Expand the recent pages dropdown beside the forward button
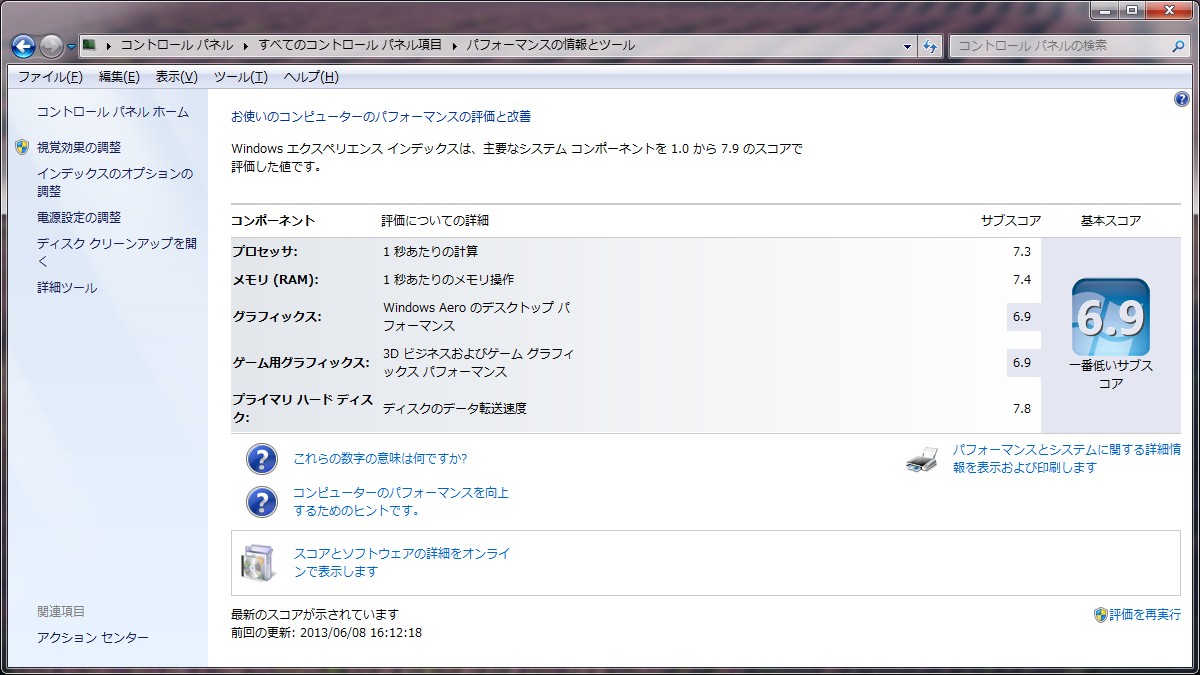Viewport: 1200px width, 675px height. [72, 47]
